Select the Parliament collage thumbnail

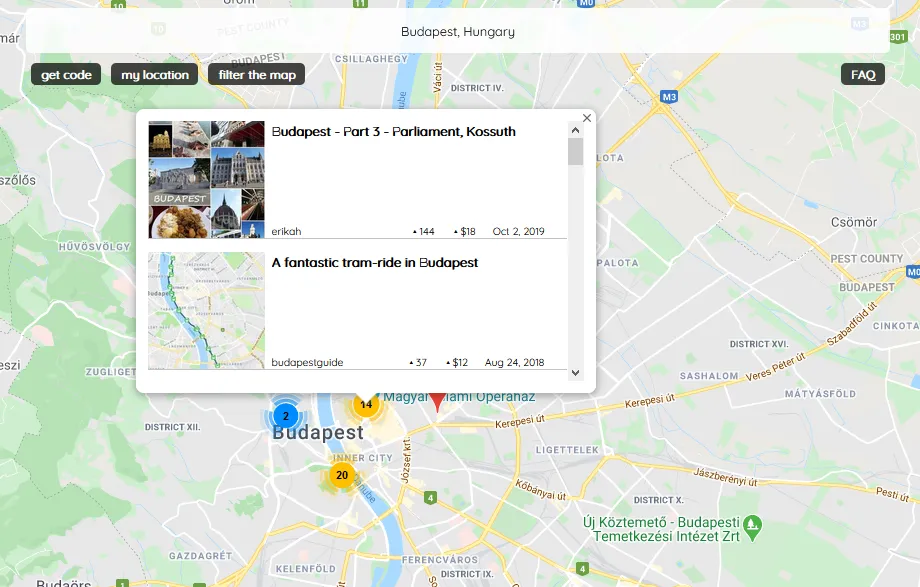click(207, 180)
